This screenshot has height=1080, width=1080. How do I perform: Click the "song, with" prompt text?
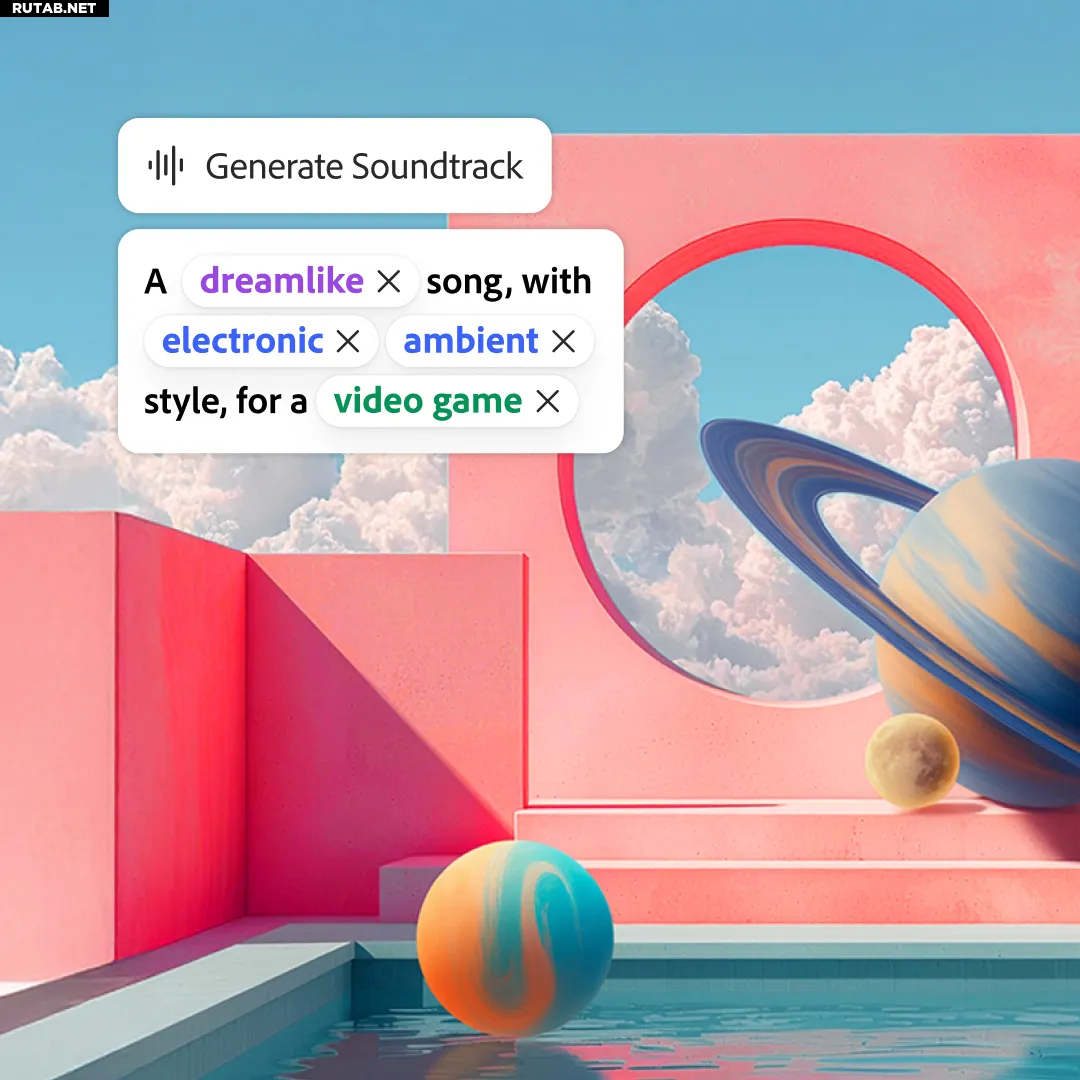[x=509, y=282]
